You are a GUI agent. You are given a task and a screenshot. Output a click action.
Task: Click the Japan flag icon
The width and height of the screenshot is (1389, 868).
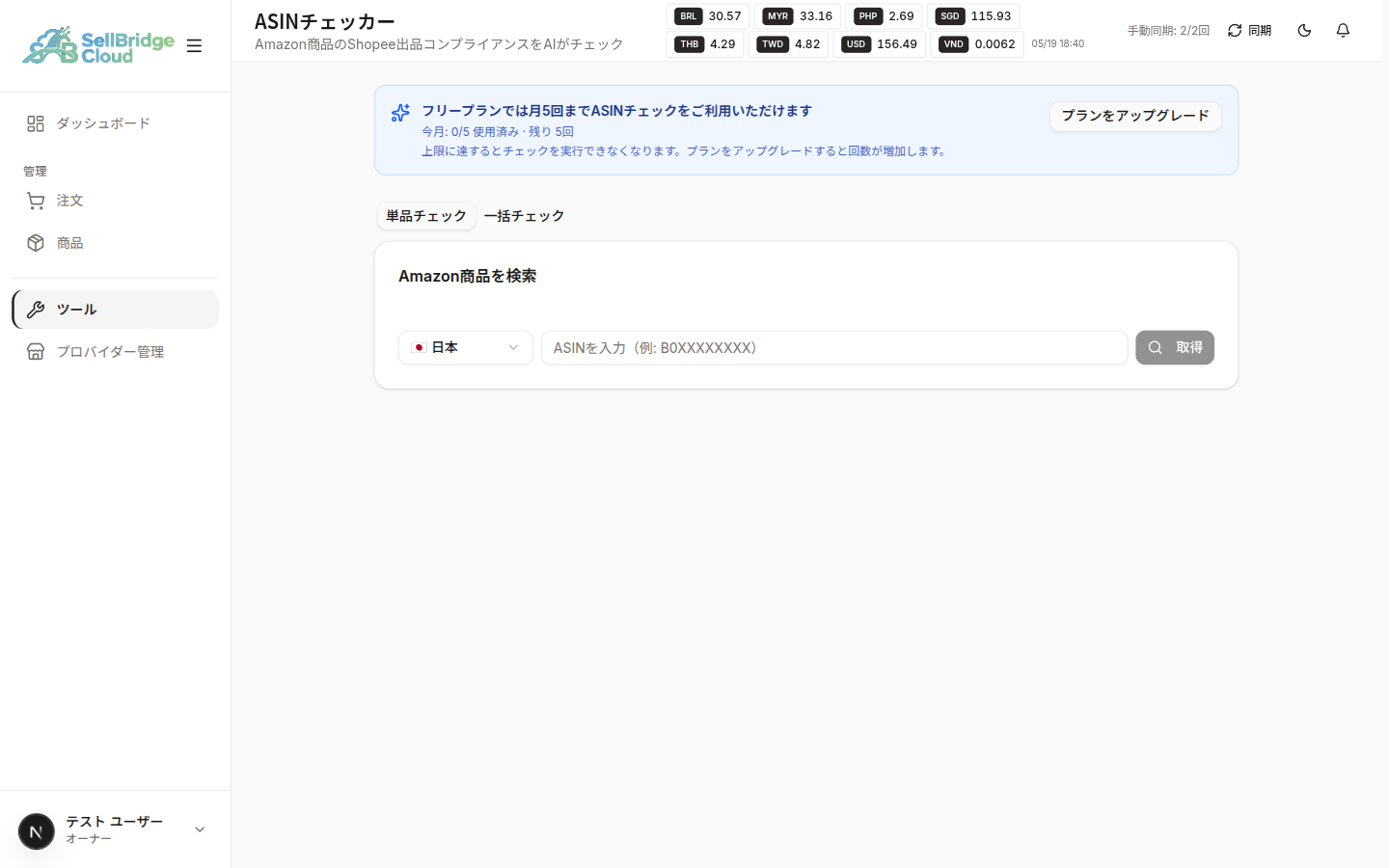419,348
